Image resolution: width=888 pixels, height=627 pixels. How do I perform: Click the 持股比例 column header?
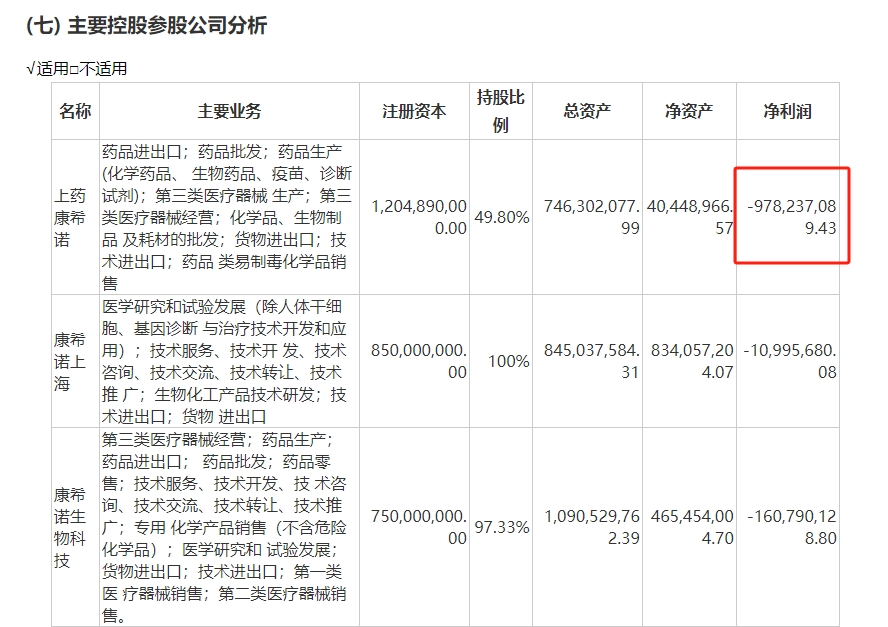pos(501,111)
